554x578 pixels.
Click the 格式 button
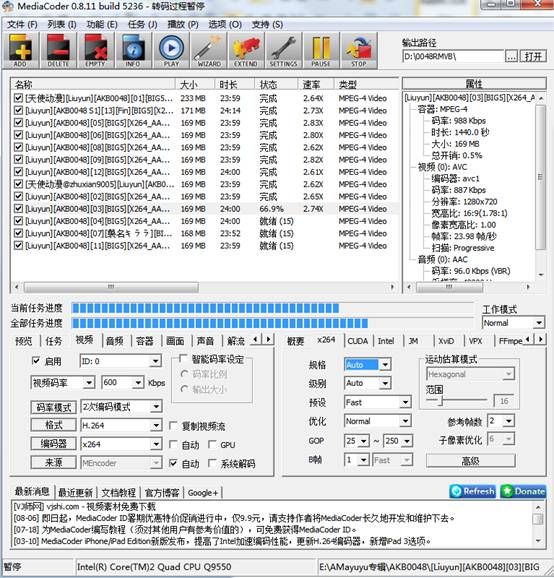click(x=53, y=425)
